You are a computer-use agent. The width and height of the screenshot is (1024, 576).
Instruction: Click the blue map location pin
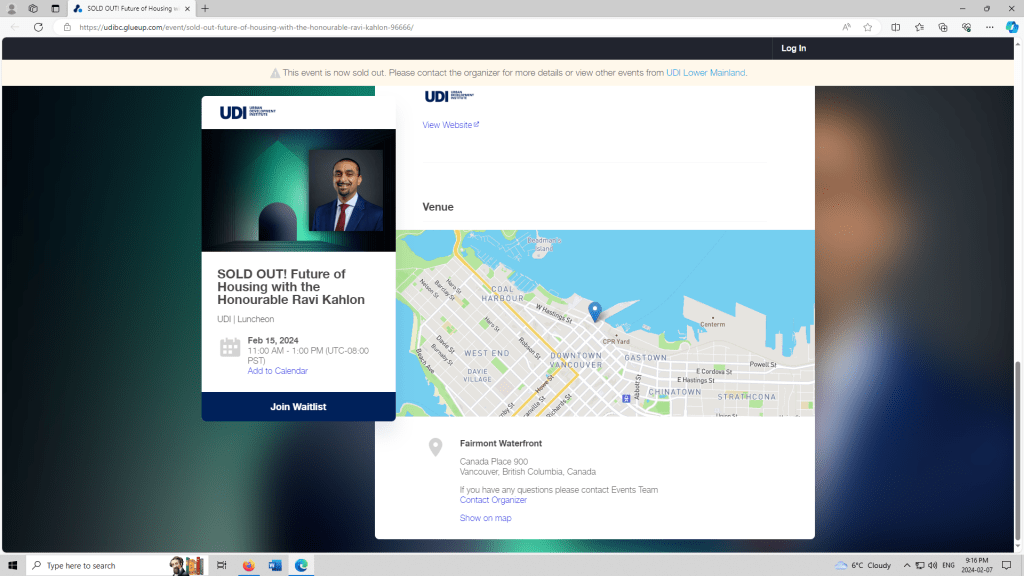click(x=595, y=311)
